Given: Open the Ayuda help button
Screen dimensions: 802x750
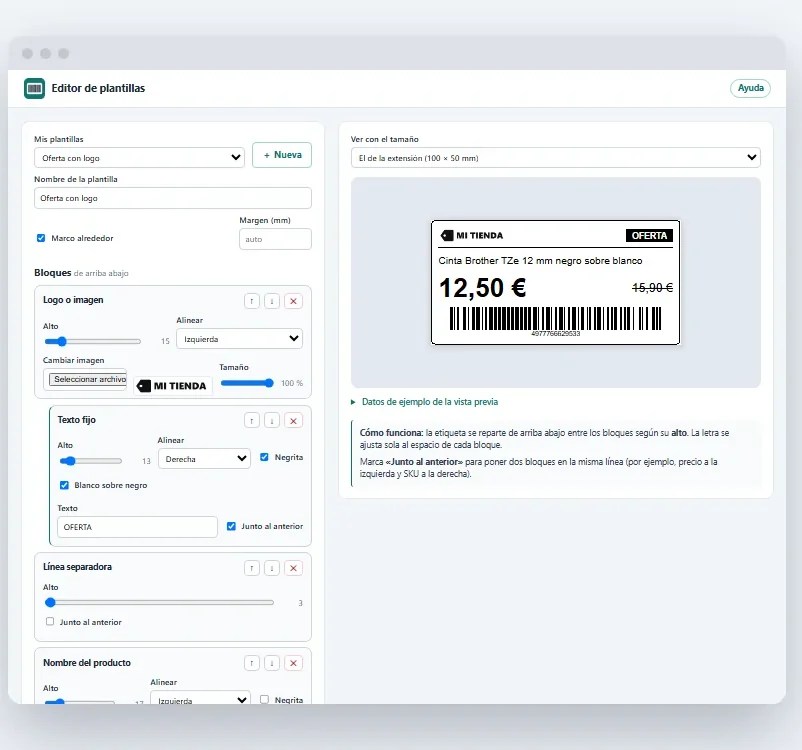Looking at the screenshot, I should coord(750,88).
